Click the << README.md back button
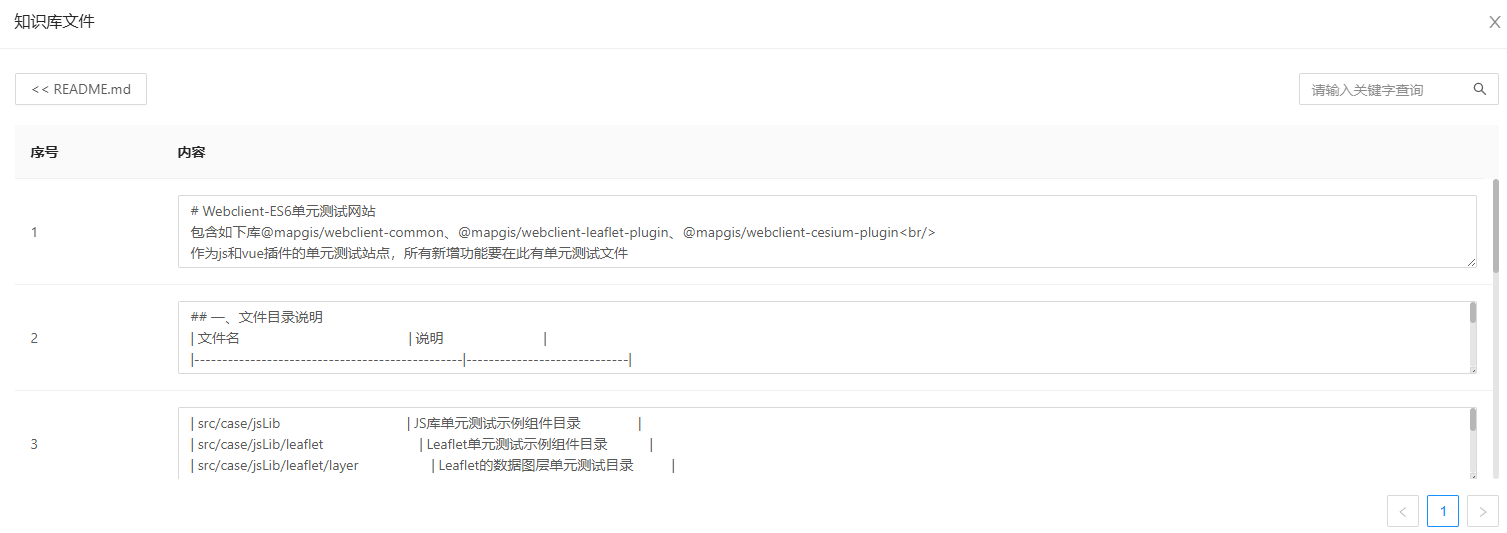 coord(81,89)
